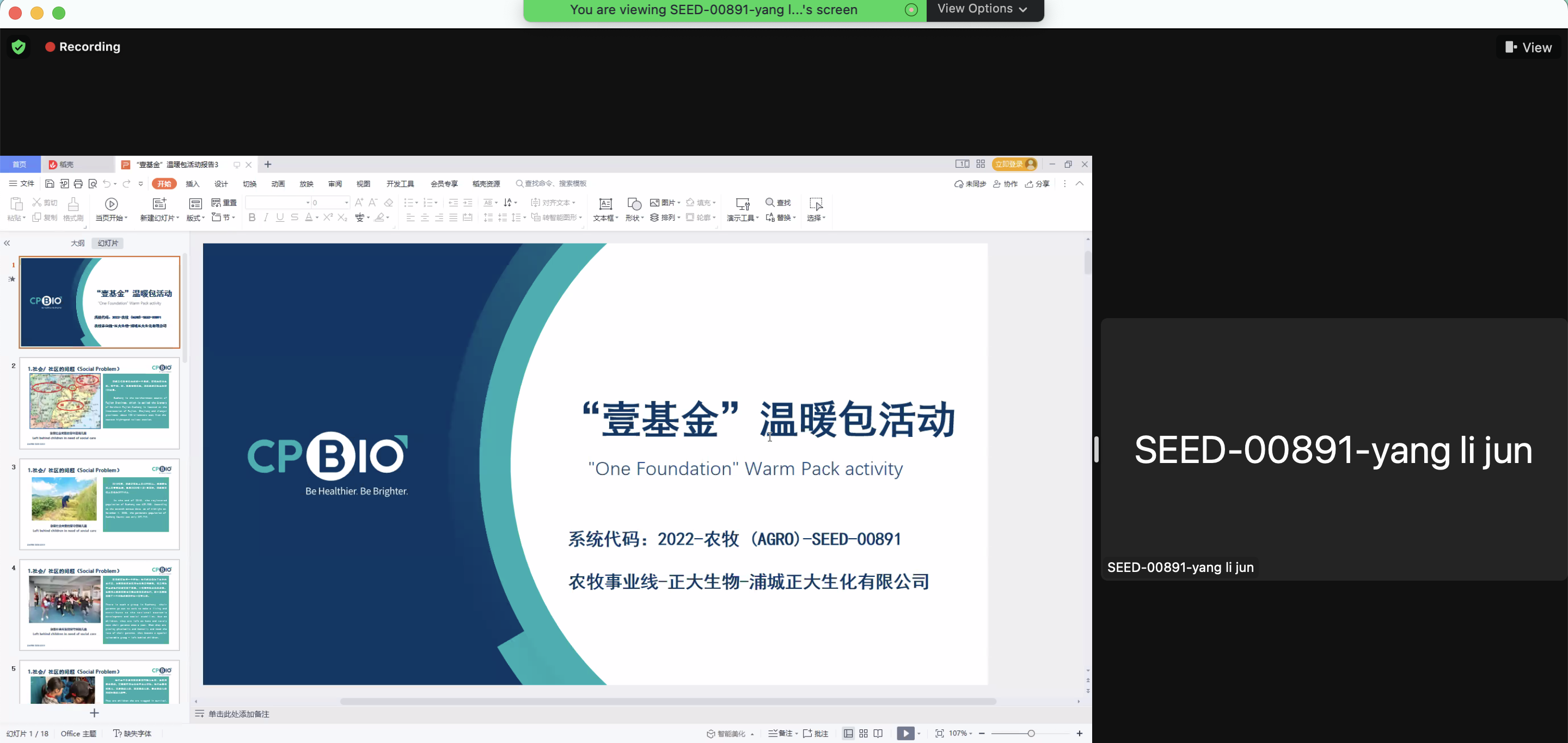Click the print icon in quick toolbar
Screen dimensions: 1568x743
[78, 184]
